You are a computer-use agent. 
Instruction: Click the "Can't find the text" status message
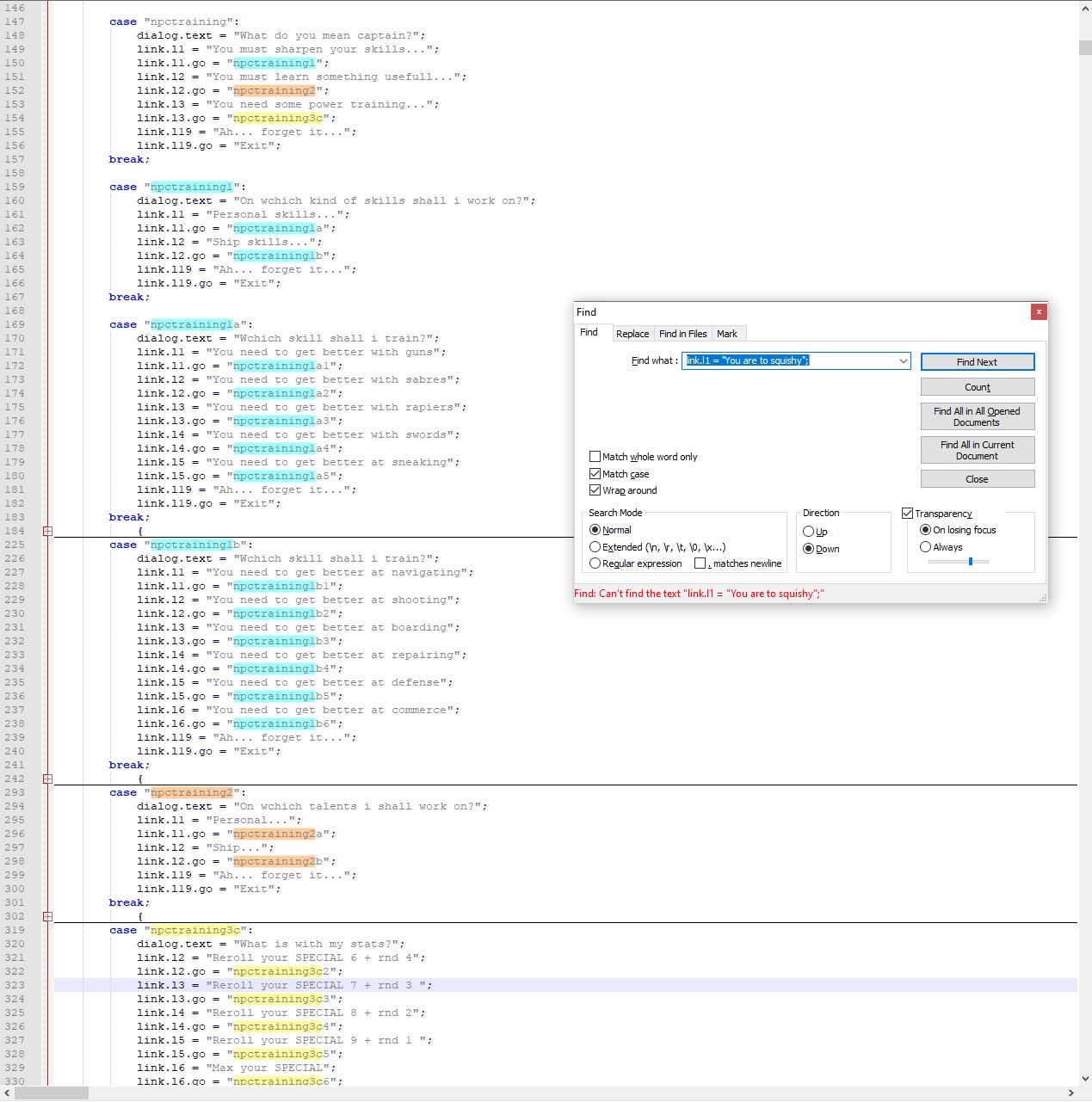point(699,594)
